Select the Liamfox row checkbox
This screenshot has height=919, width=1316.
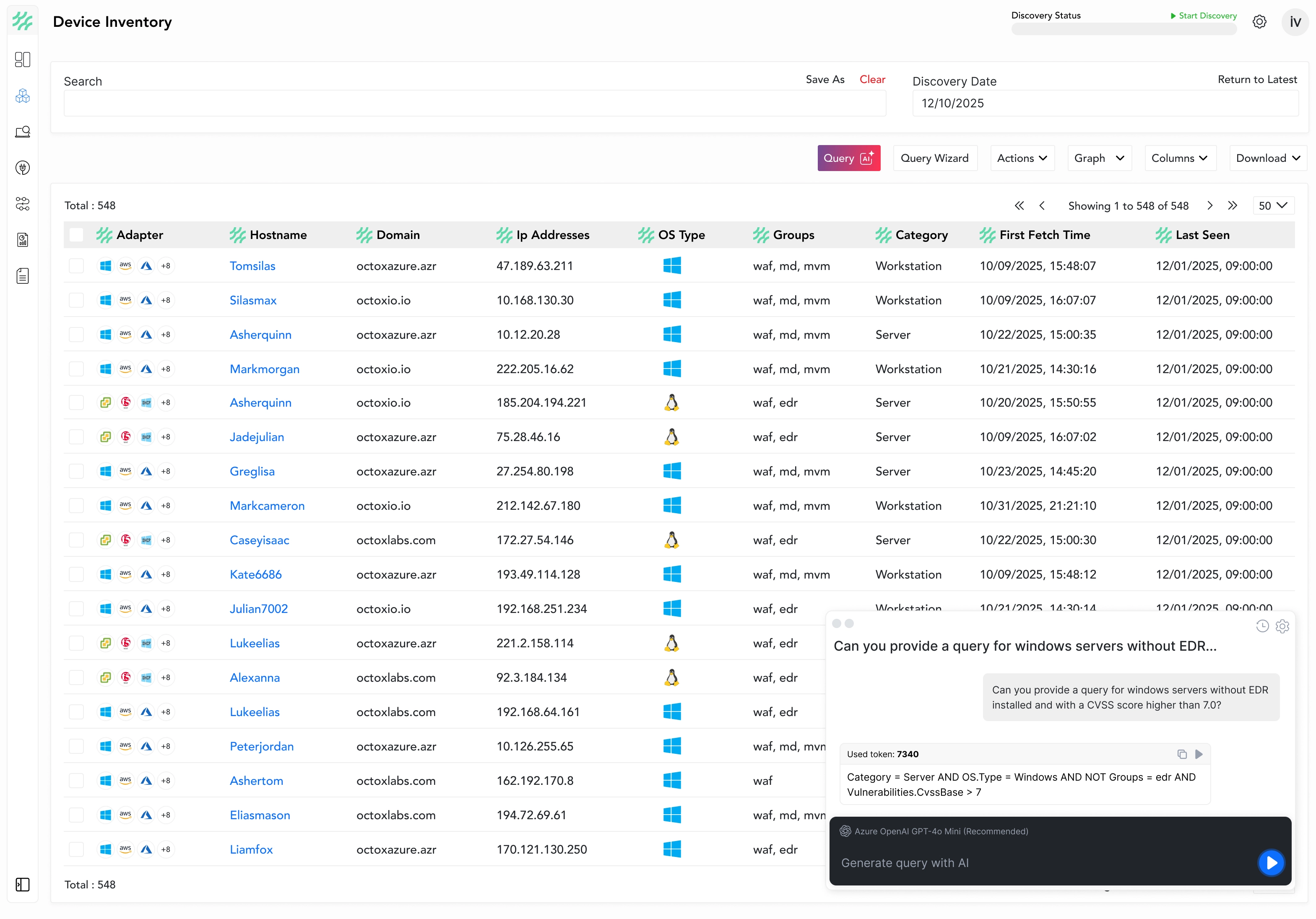[x=76, y=849]
